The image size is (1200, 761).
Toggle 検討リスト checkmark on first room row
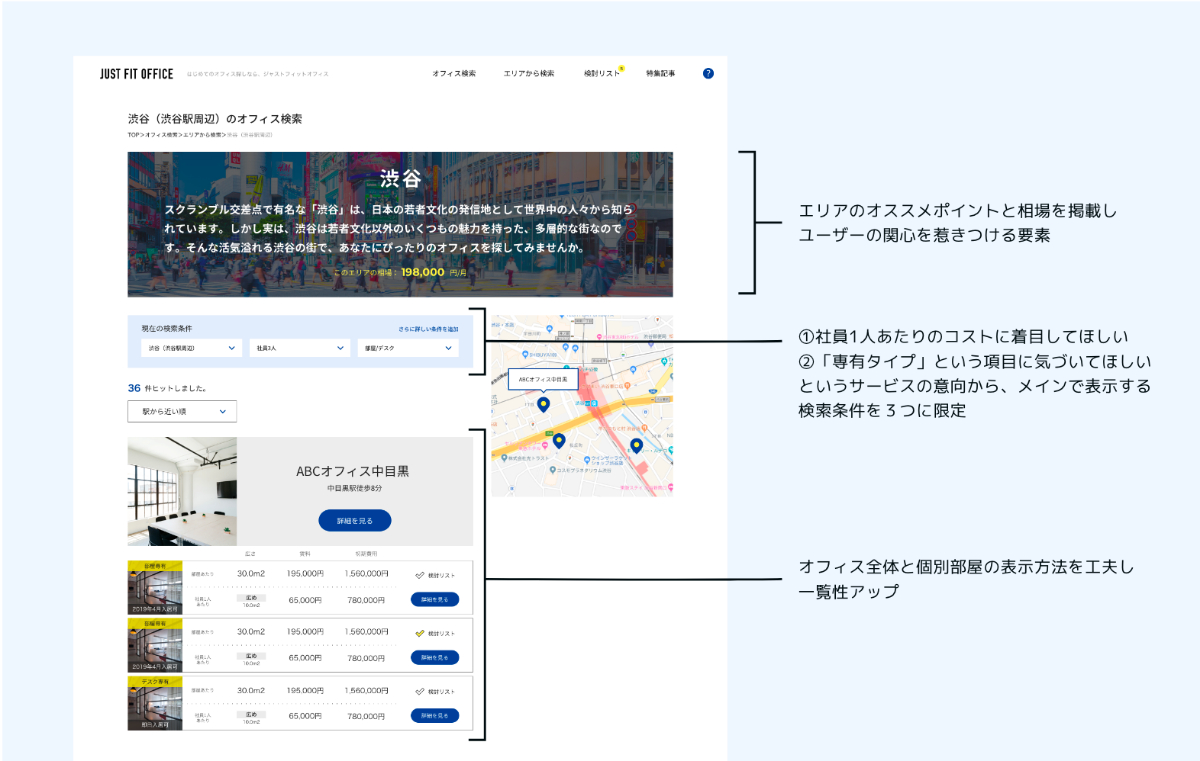coord(420,576)
